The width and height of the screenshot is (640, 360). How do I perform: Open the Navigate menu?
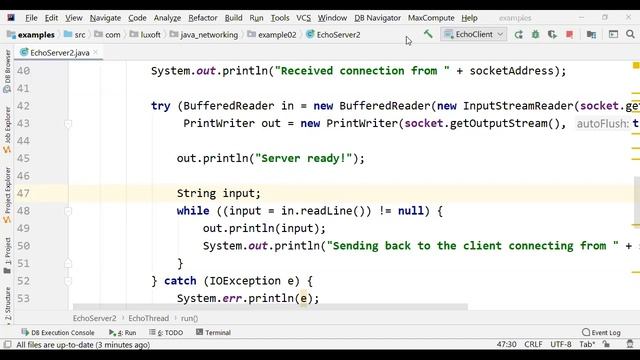105,18
